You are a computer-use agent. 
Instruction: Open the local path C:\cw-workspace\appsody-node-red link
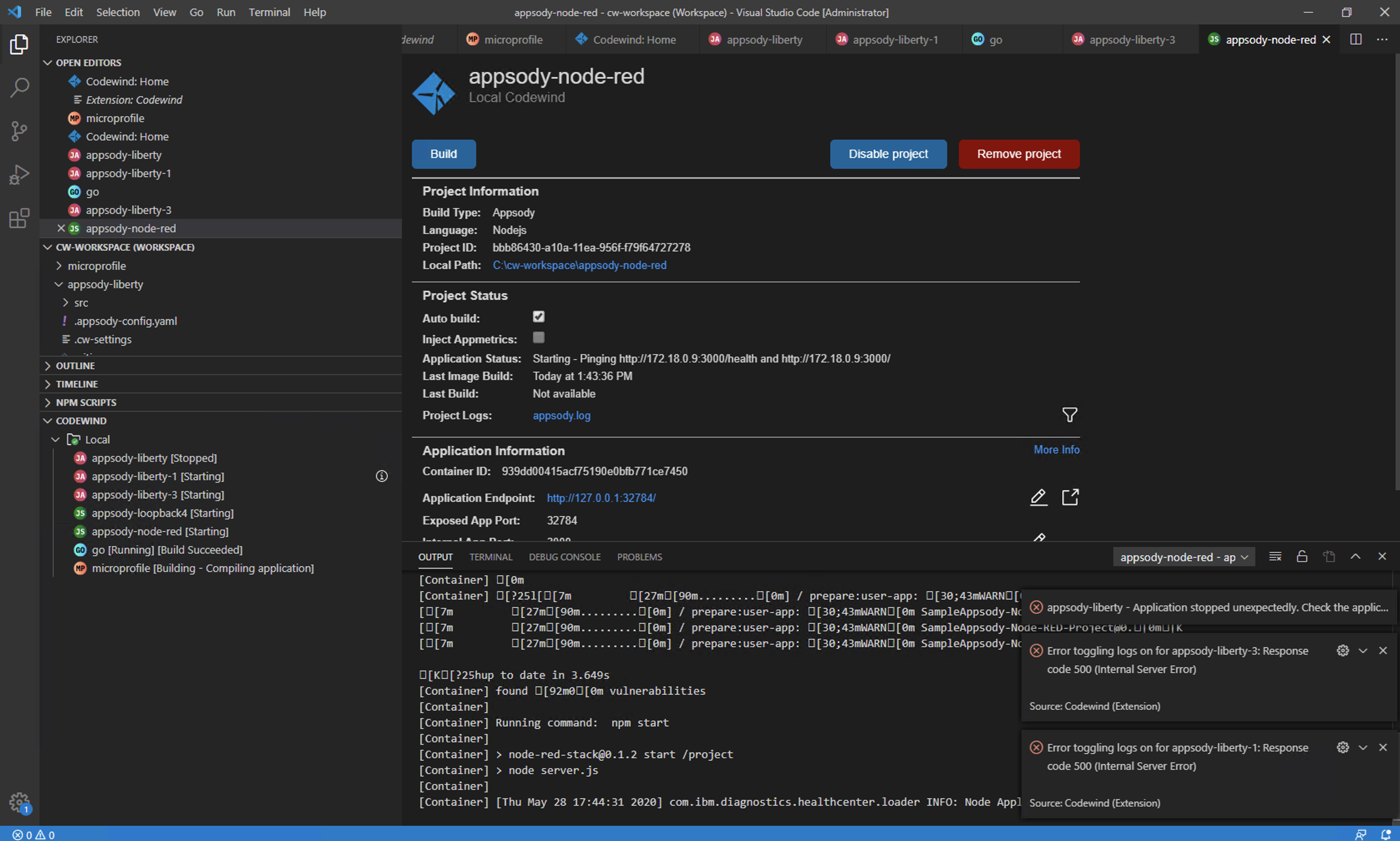(579, 265)
